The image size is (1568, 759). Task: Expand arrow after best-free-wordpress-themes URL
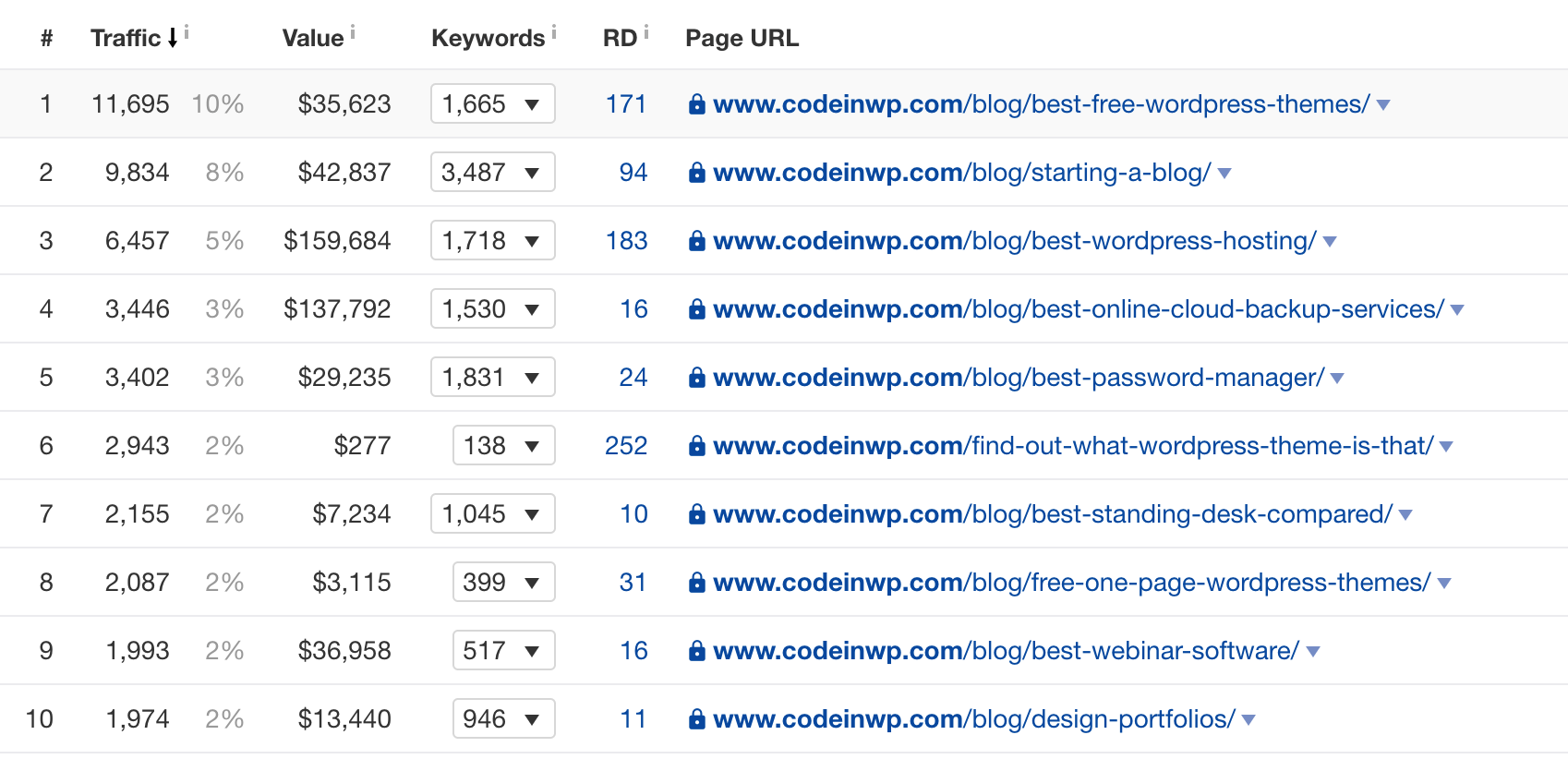click(x=1383, y=105)
